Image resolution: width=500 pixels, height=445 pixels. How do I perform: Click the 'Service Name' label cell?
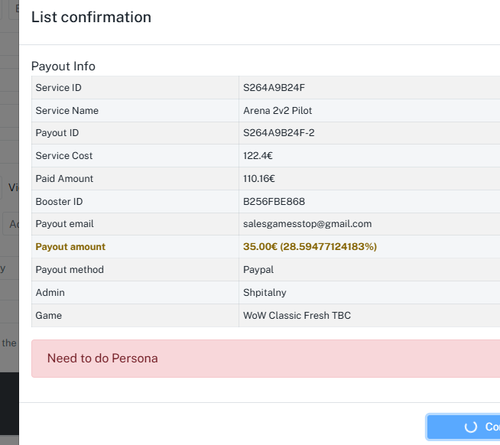point(135,110)
